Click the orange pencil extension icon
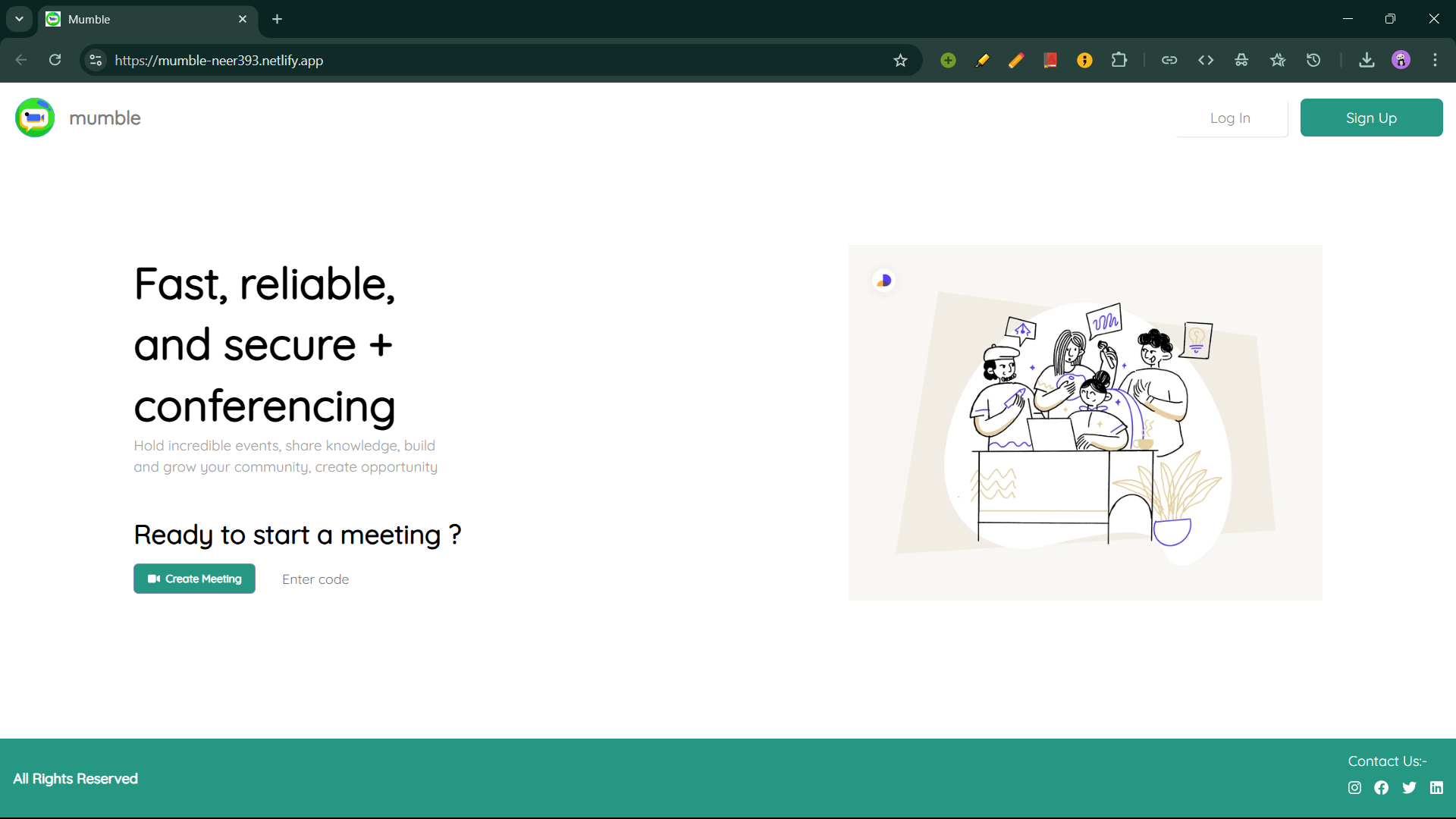Image resolution: width=1456 pixels, height=819 pixels. tap(1016, 60)
